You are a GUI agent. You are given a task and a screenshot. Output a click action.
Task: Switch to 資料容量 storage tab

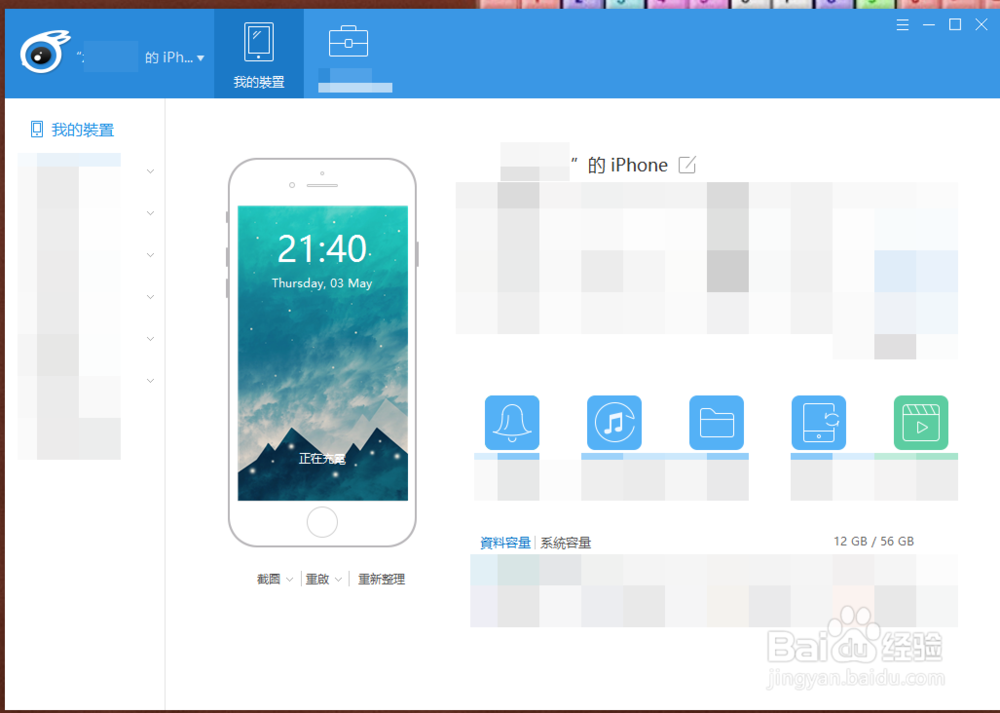505,543
